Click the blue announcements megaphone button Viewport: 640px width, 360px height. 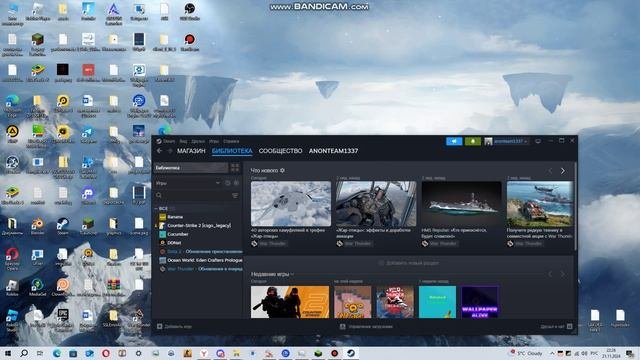[x=454, y=141]
